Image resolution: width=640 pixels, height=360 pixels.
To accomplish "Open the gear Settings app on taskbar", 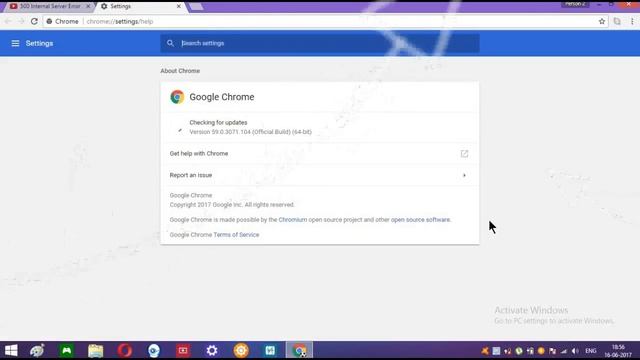I will pyautogui.click(x=212, y=351).
